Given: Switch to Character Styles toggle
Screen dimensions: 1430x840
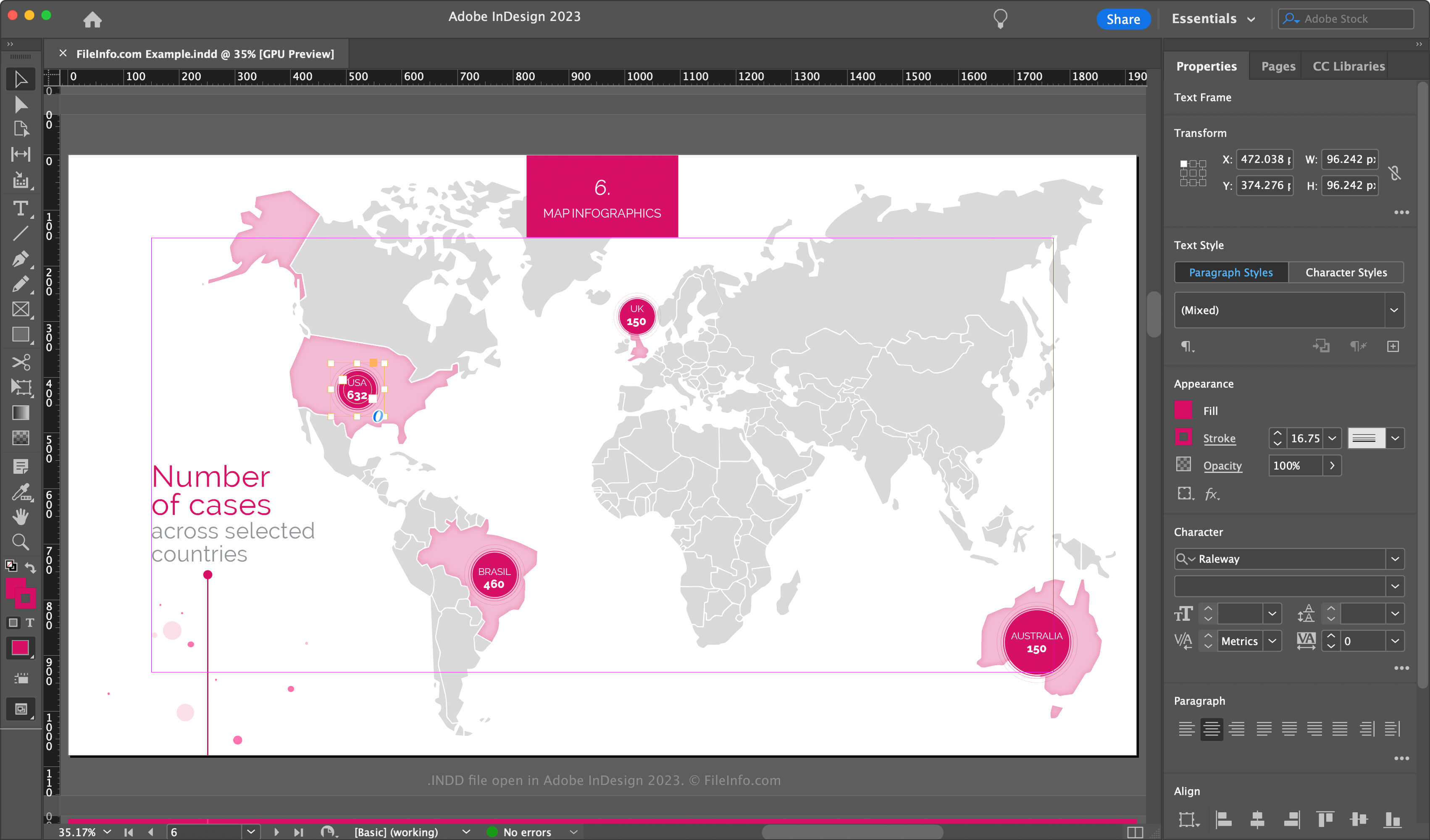Looking at the screenshot, I should point(1346,272).
